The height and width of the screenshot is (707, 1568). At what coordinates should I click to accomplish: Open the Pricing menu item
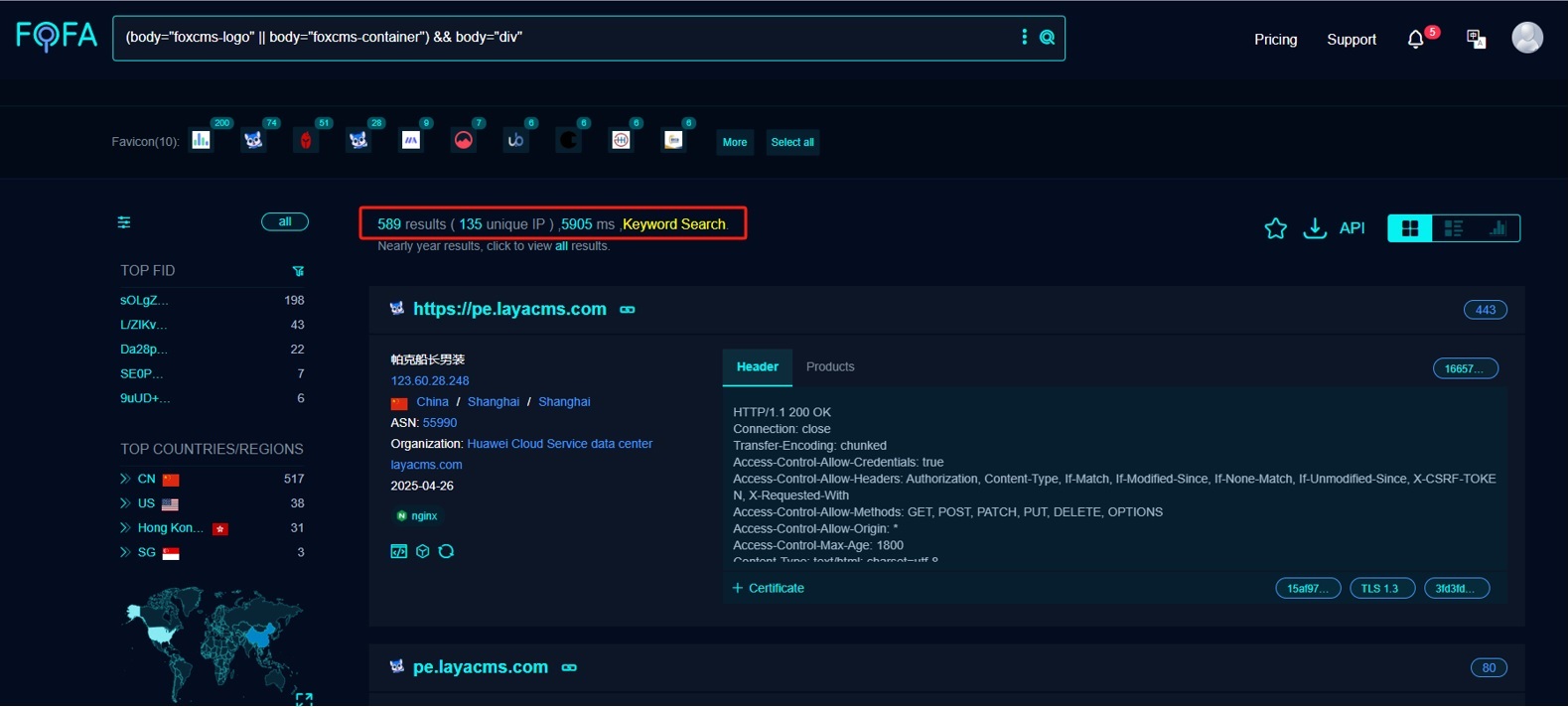coord(1275,40)
